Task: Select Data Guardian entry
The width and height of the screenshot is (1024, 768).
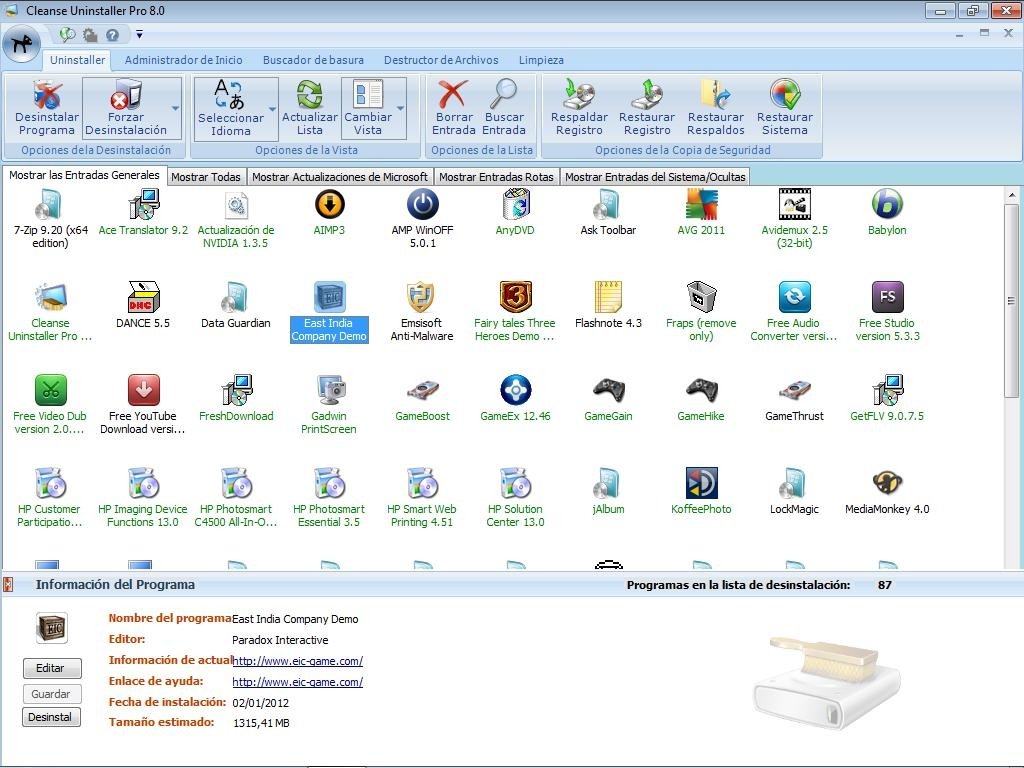Action: point(236,307)
